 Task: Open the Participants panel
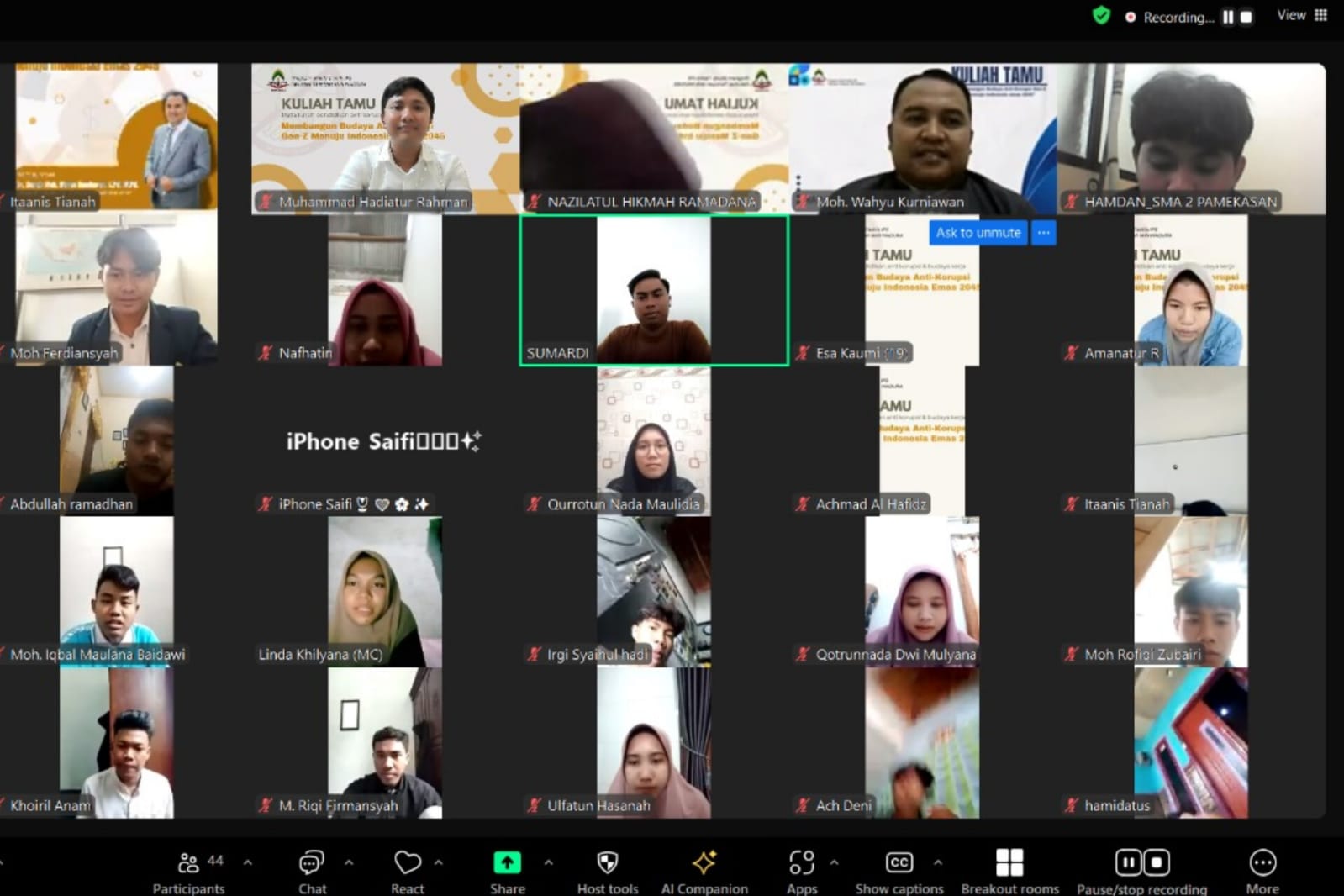click(189, 871)
